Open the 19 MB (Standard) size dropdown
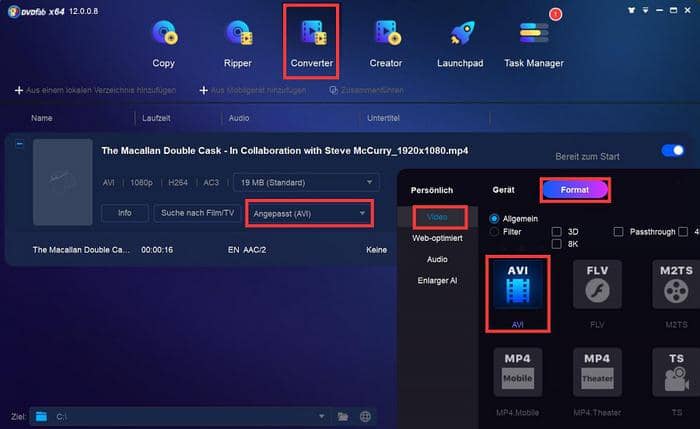The image size is (700, 429). (x=306, y=182)
